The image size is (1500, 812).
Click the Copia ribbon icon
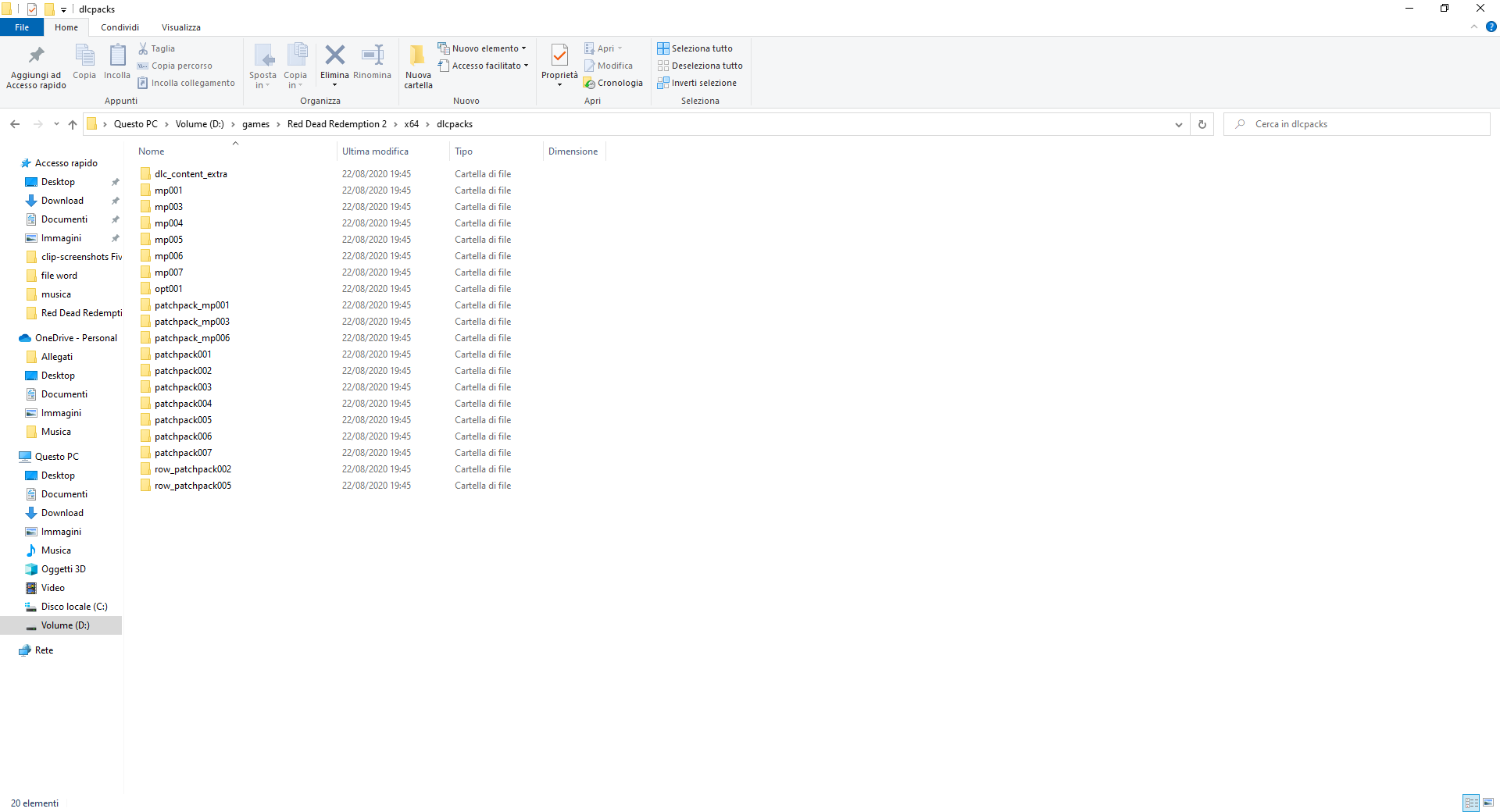click(x=84, y=62)
